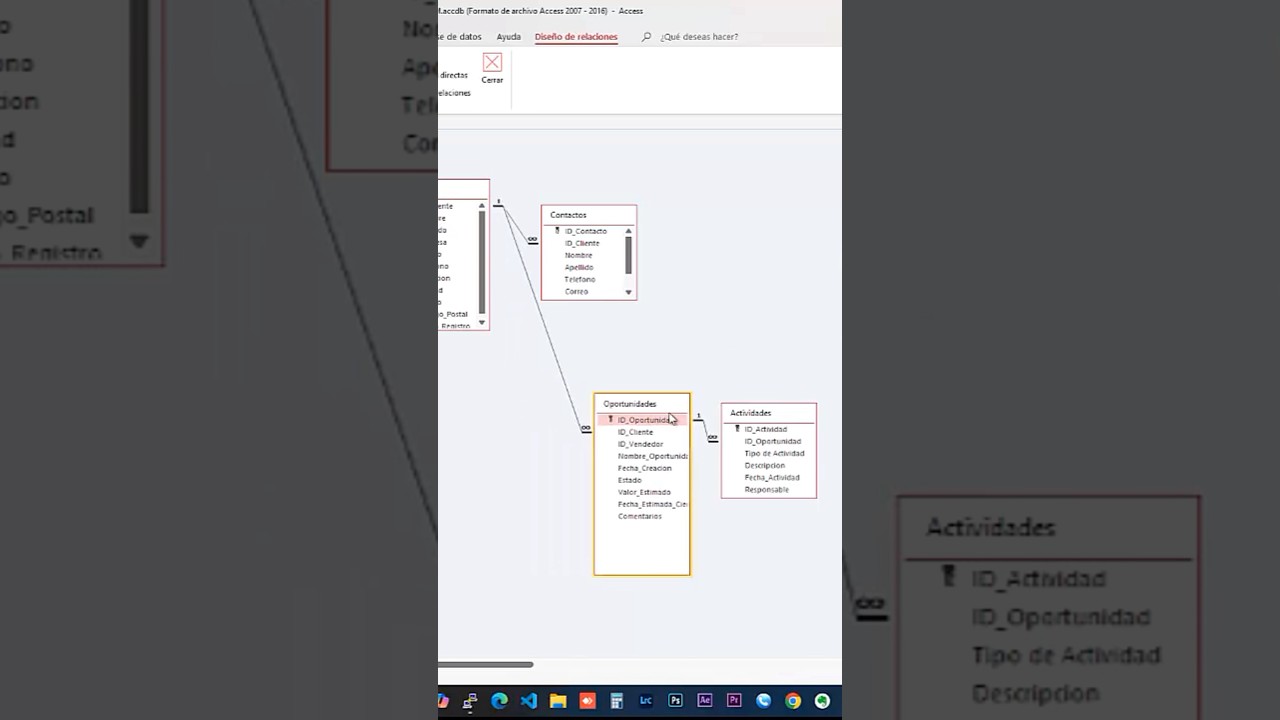
Task: Click the Contactos table scroll-up arrow
Action: pyautogui.click(x=629, y=231)
